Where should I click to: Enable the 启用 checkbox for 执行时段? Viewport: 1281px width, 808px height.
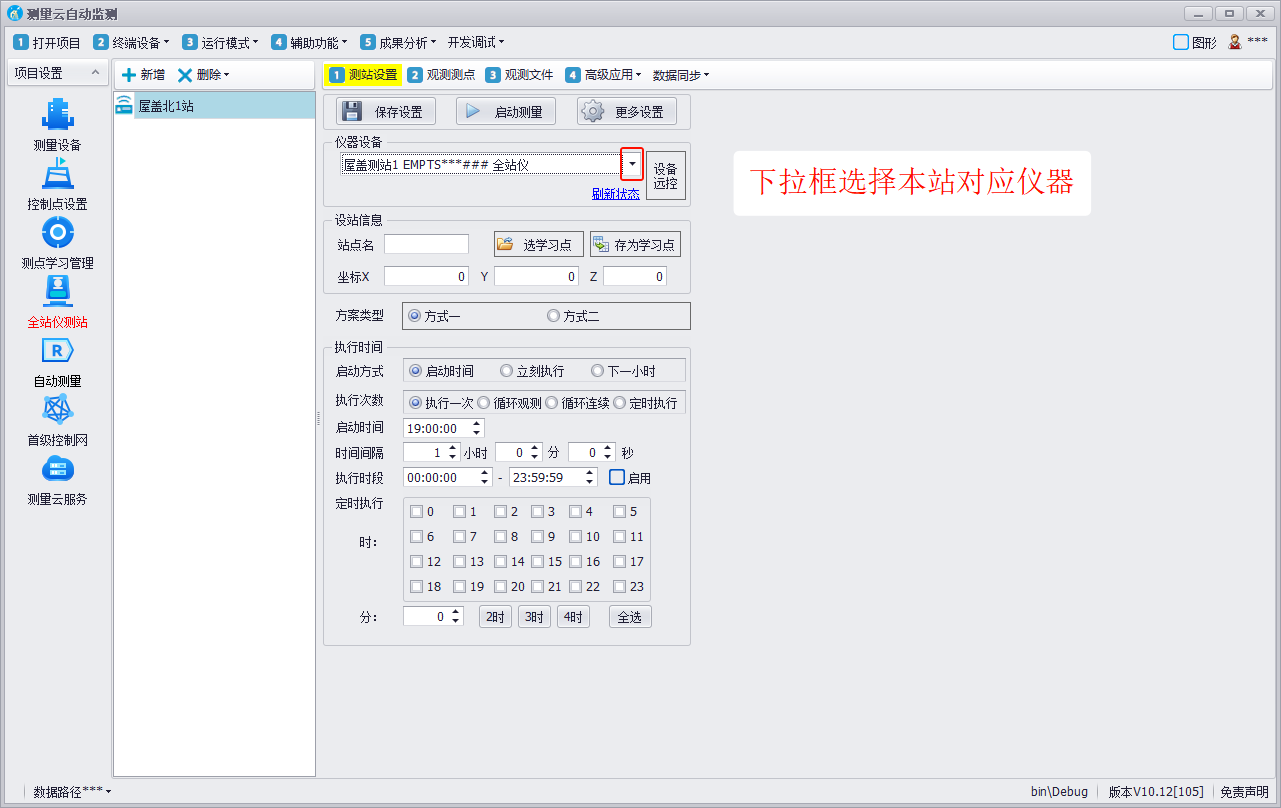[x=617, y=478]
